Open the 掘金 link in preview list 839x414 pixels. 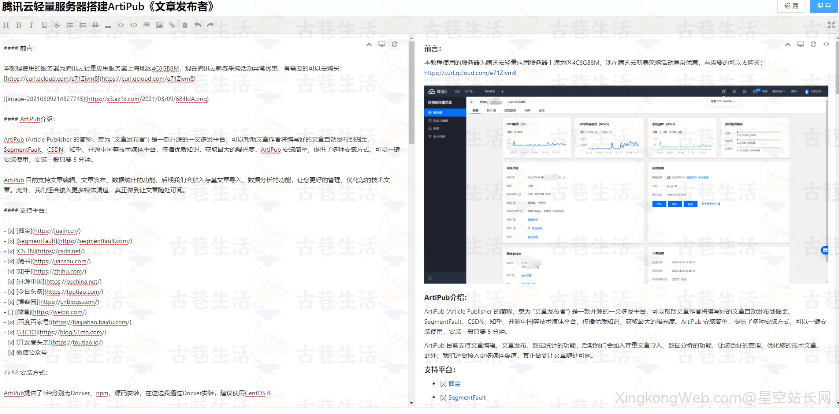[454, 384]
